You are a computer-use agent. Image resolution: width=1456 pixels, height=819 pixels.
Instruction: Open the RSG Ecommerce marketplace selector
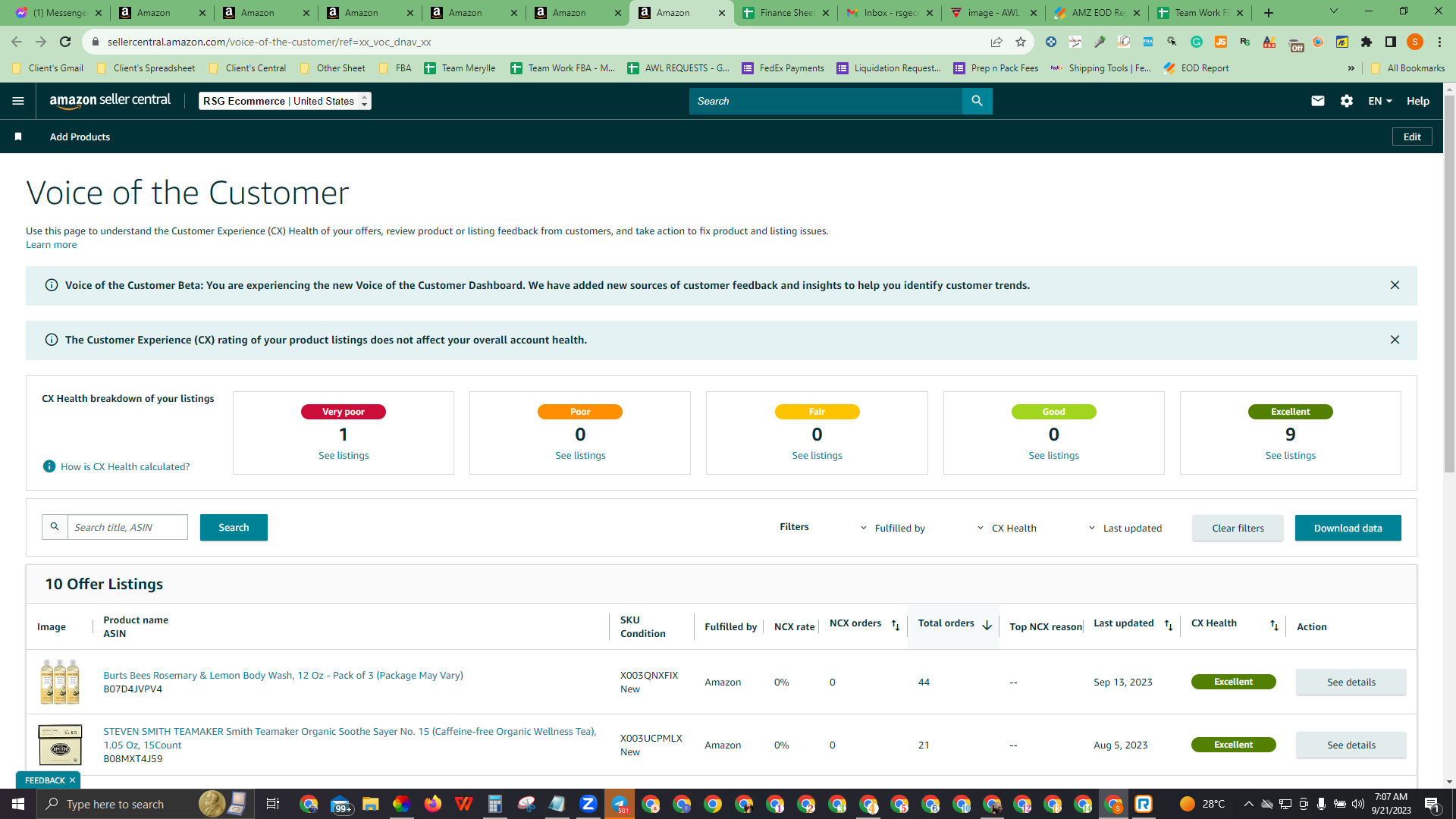tap(284, 101)
